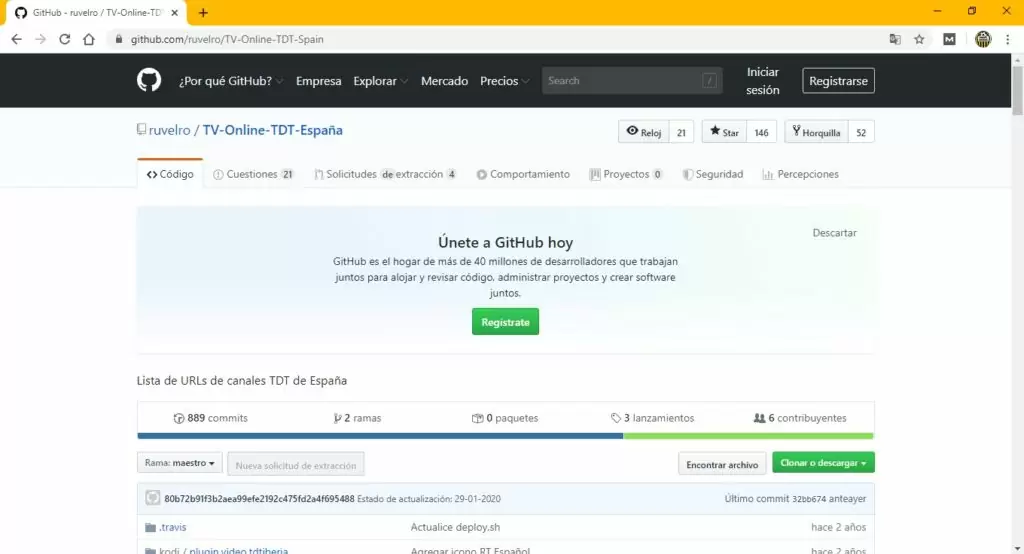Open Chrome three-dot menu

point(1008,39)
